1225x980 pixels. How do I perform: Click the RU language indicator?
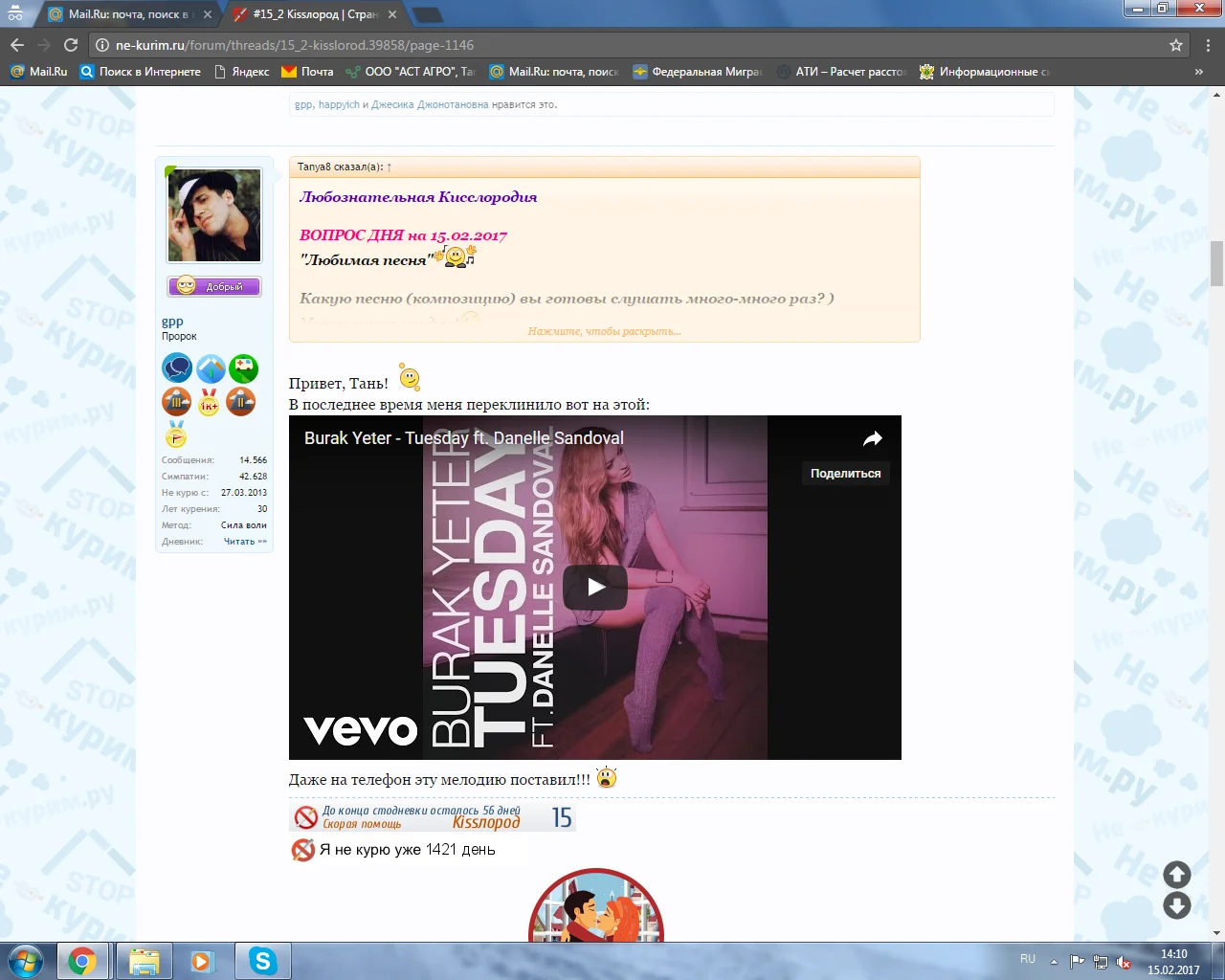[1028, 959]
